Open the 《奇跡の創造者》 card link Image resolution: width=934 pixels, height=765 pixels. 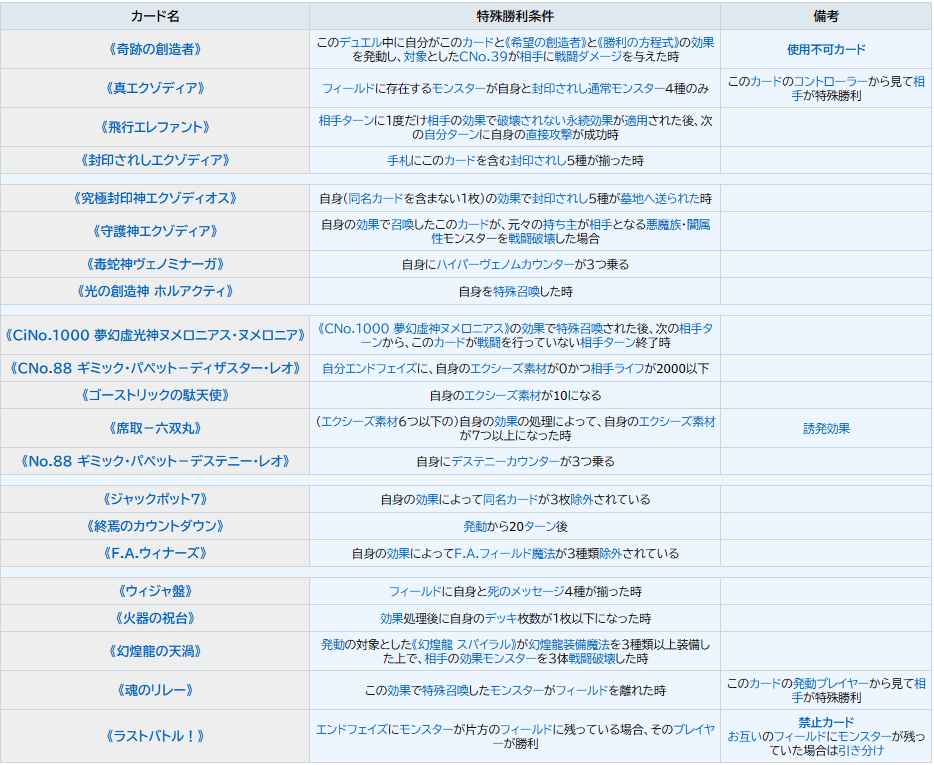(x=154, y=49)
